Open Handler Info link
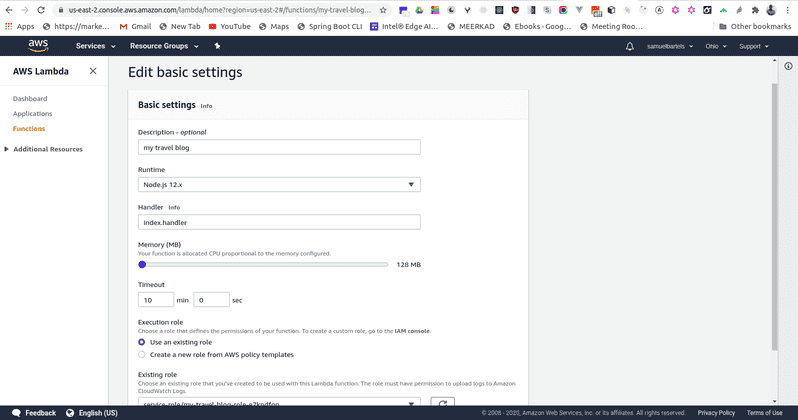798x420 pixels. 174,208
